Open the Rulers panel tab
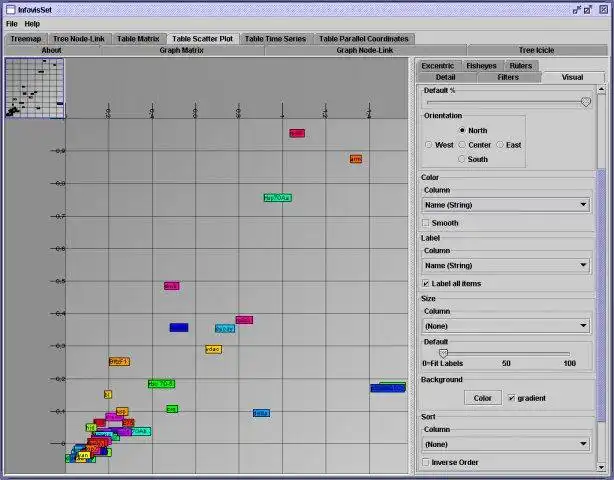Screen dimensions: 614x480 [x=521, y=66]
